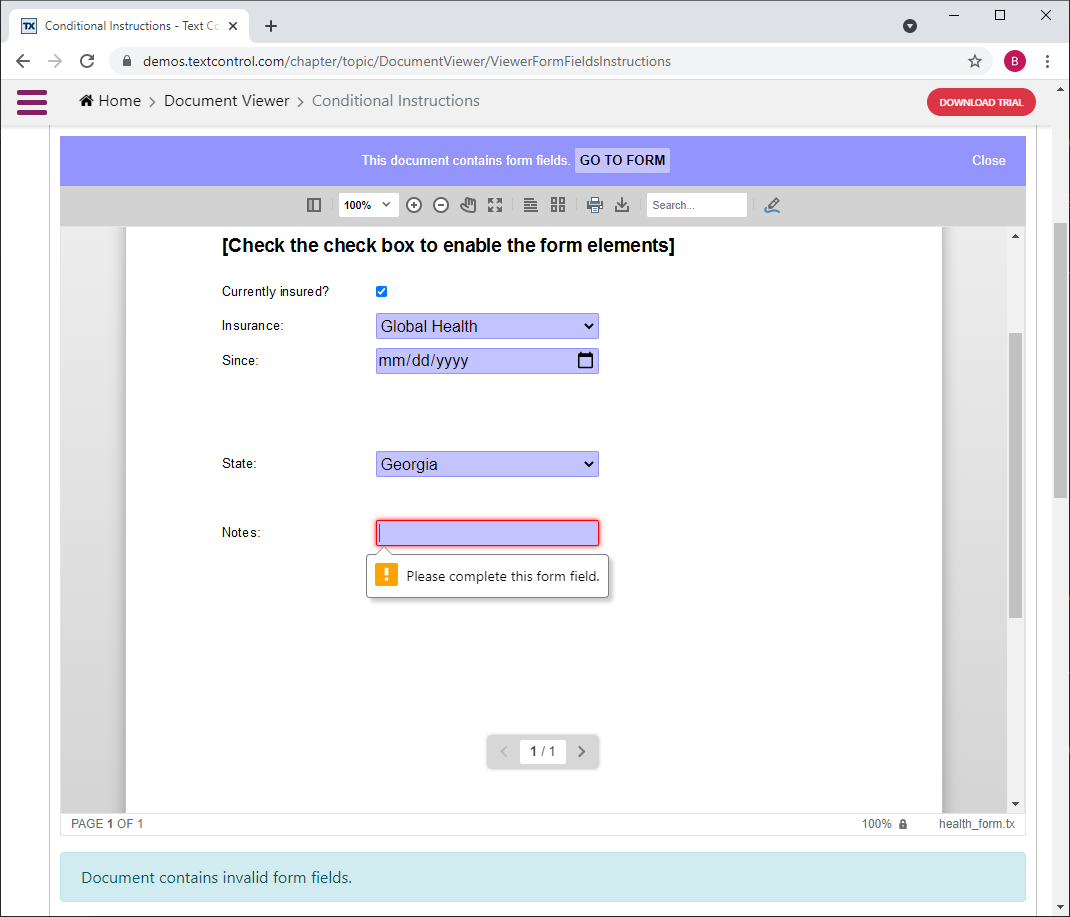This screenshot has width=1070, height=917.
Task: Click the Since date input field
Action: click(x=487, y=360)
